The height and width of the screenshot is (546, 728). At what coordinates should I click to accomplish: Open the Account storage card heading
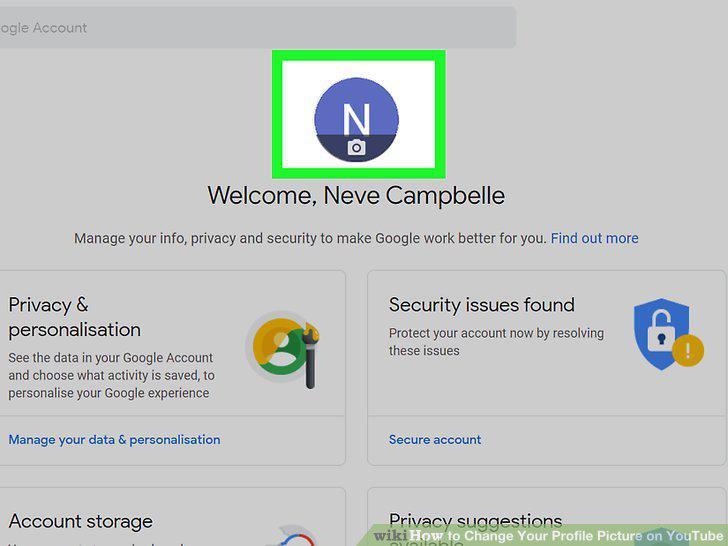[81, 521]
